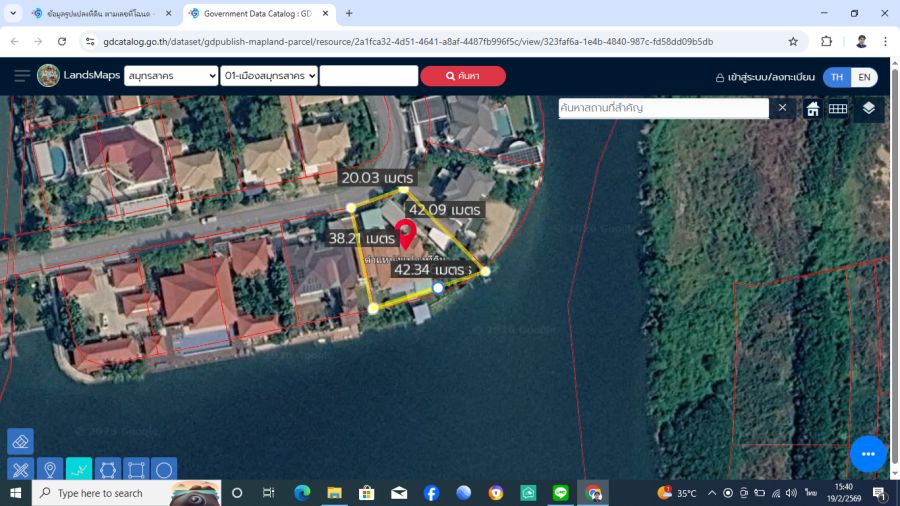Open the blue chat bubble button
This screenshot has height=506, width=900.
(867, 453)
